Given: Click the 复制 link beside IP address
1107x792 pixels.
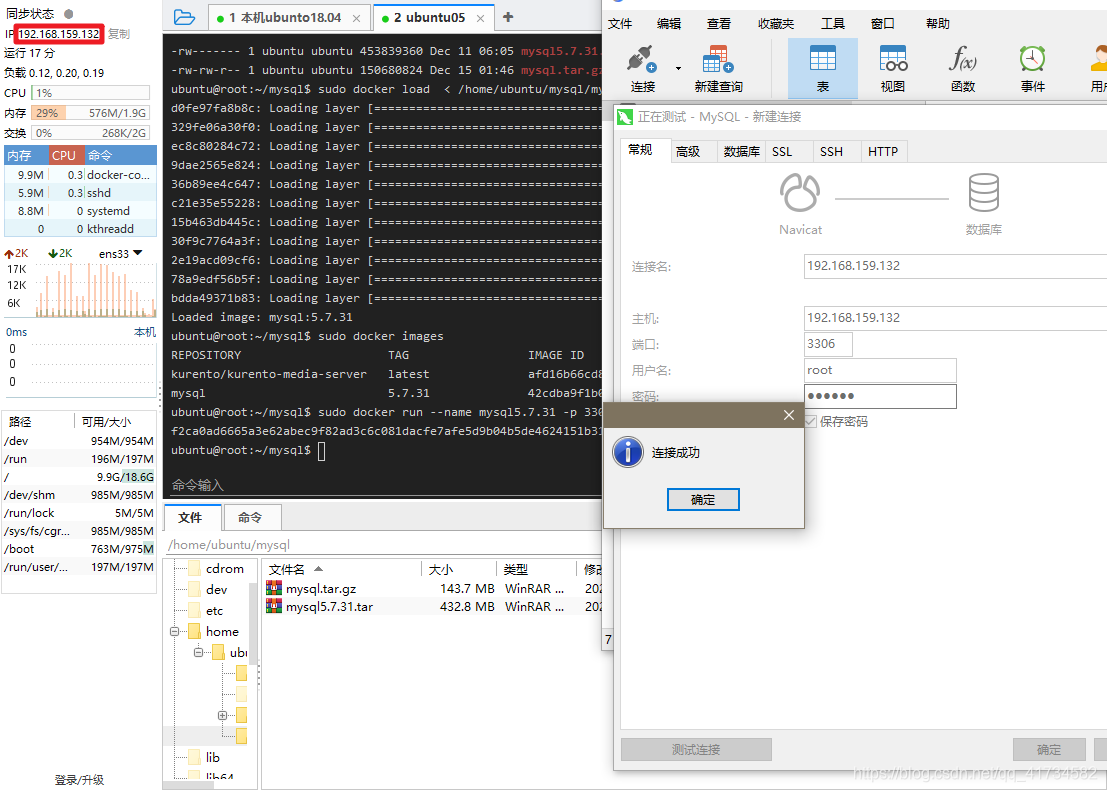Looking at the screenshot, I should pyautogui.click(x=119, y=34).
